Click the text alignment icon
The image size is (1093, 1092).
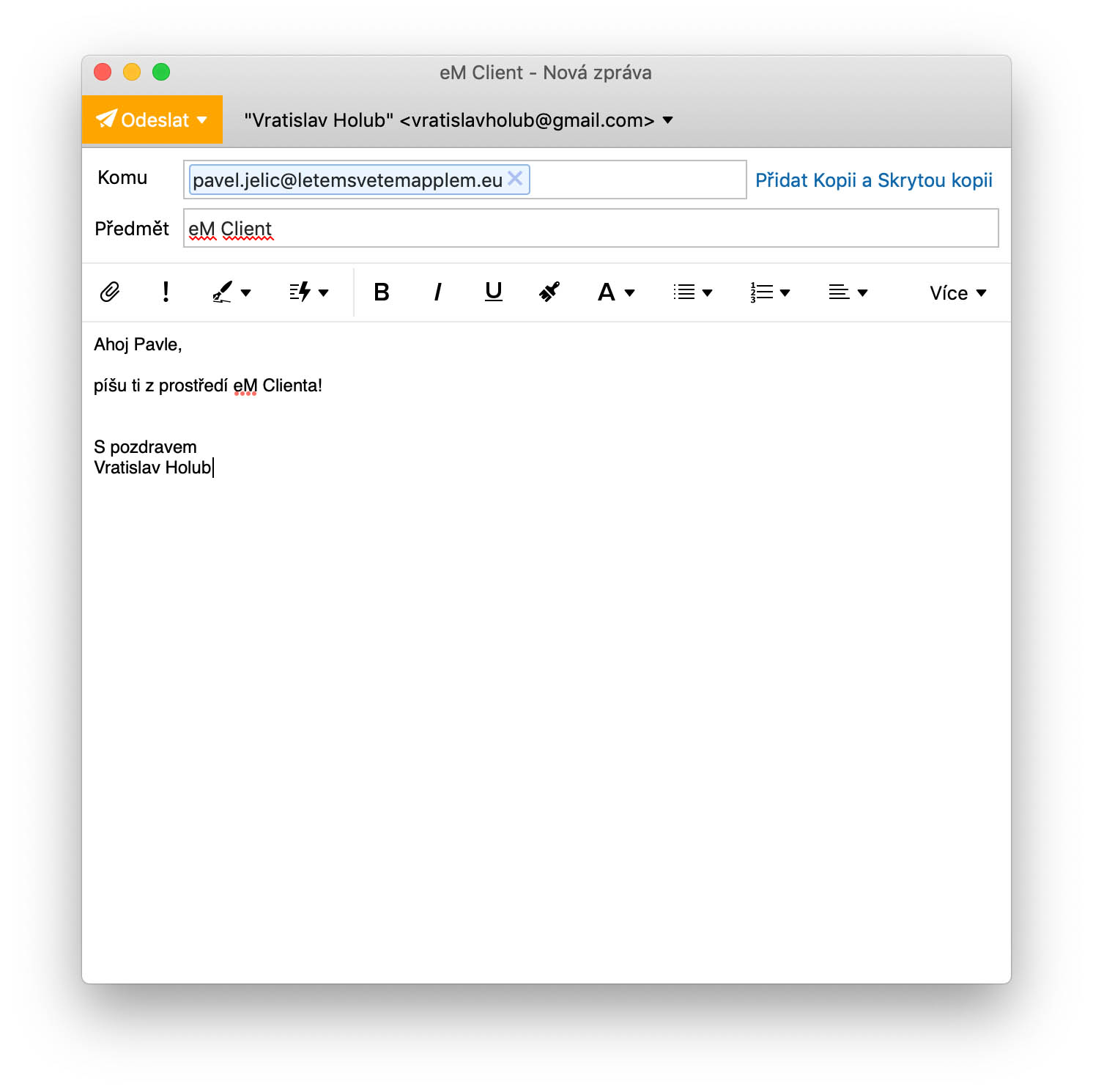click(x=840, y=292)
